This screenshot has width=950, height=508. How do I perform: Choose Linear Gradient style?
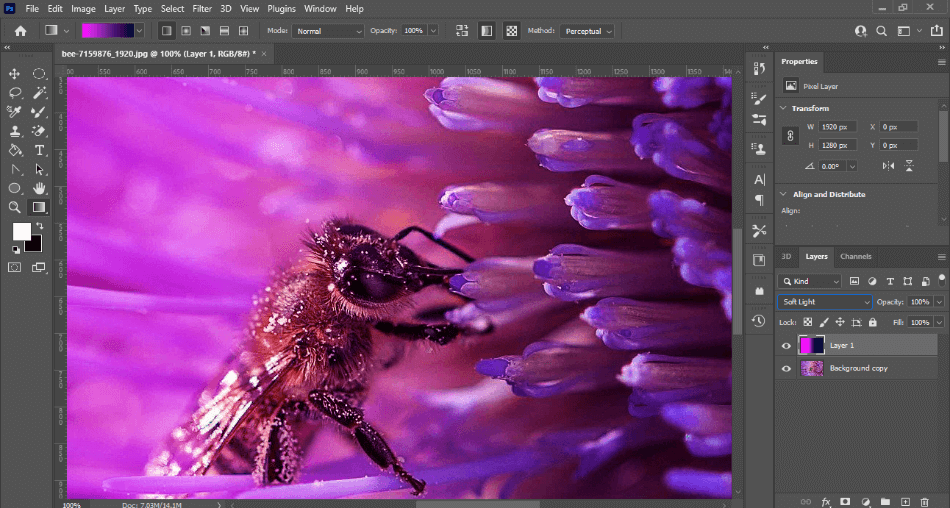click(x=167, y=31)
